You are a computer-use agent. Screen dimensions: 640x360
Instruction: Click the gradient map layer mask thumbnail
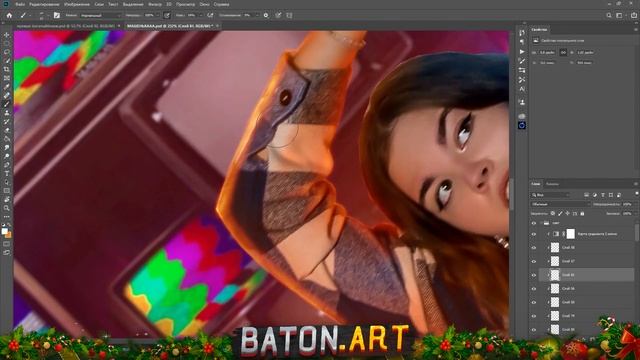[x=571, y=234]
